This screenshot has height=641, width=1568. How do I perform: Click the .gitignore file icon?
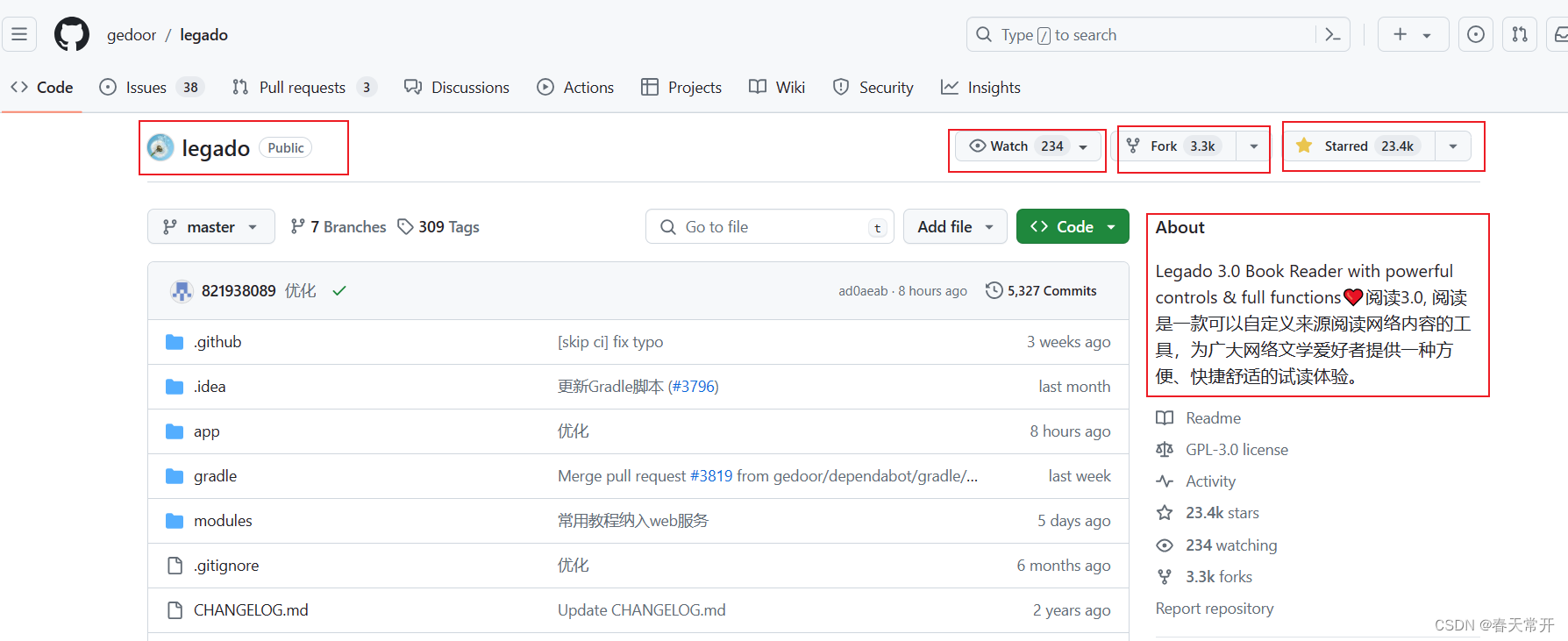coord(175,566)
